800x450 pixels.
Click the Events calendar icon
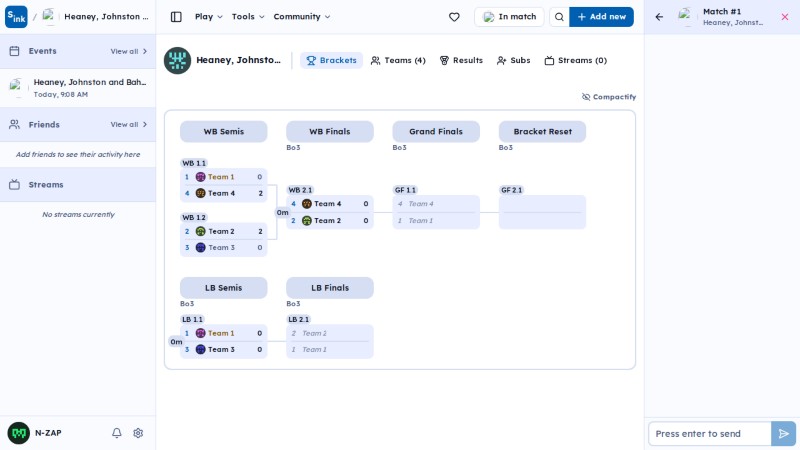pos(14,51)
